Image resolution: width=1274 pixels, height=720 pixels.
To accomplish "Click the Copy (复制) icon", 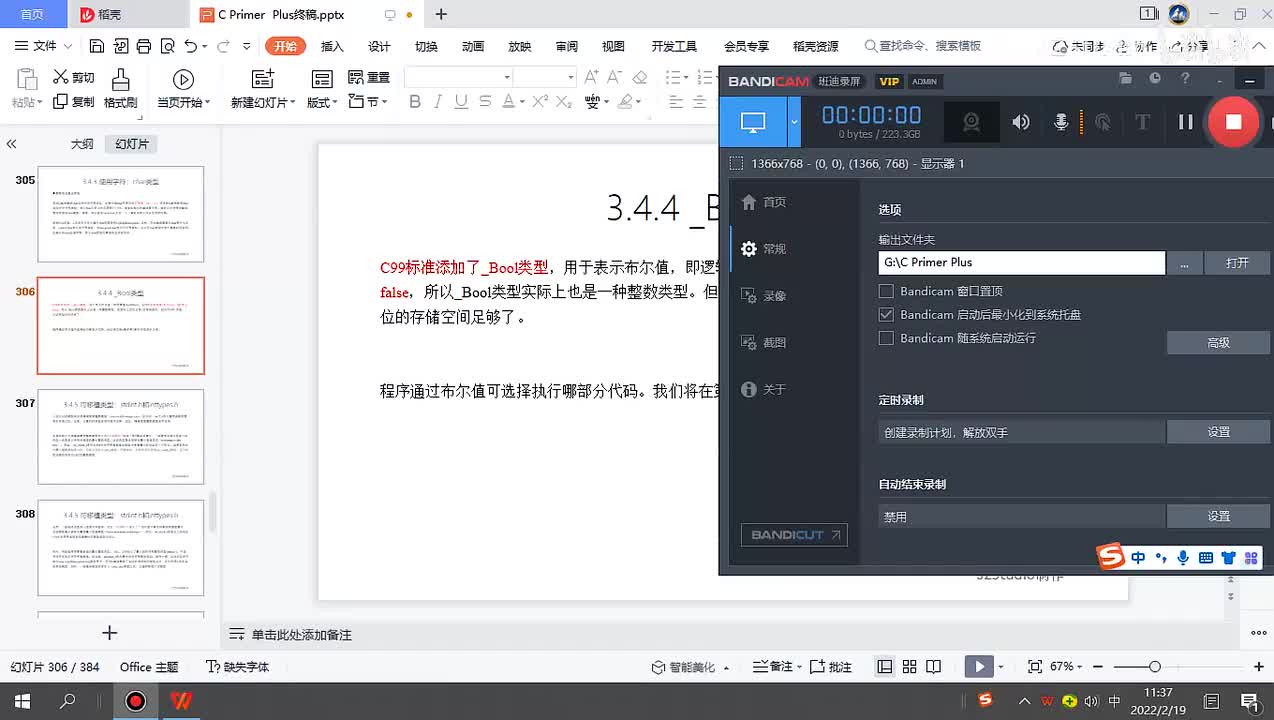I will tap(60, 101).
